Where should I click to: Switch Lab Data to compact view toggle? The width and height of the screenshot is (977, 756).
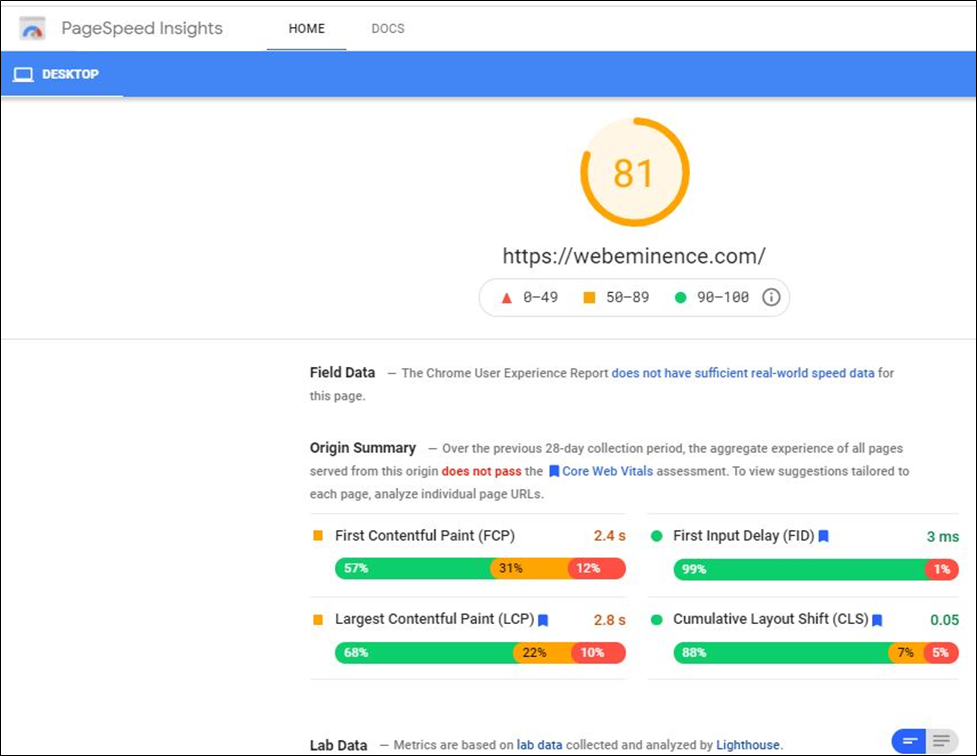click(x=909, y=741)
